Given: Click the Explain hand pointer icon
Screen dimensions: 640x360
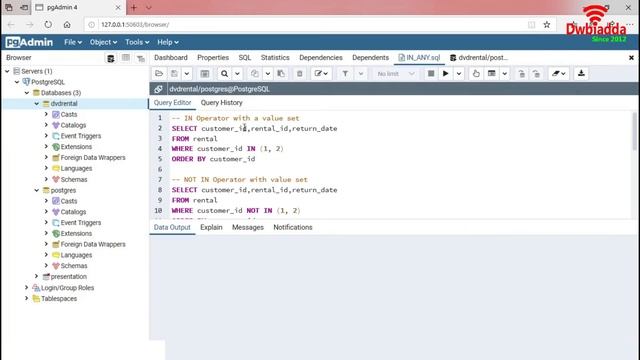Looking at the screenshot, I should (476, 74).
